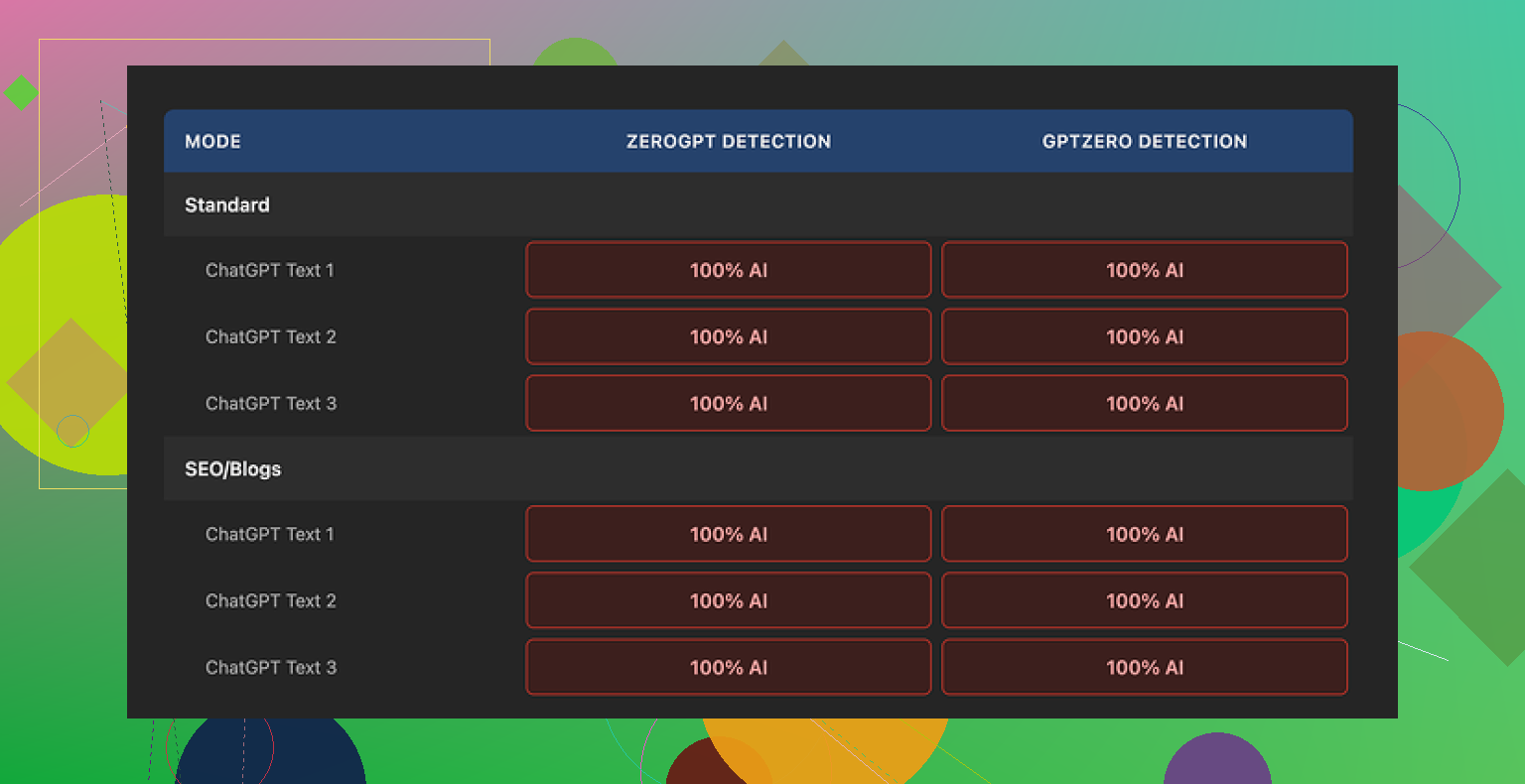
Task: Click GPTZero result for Standard ChatGPT Text 3
Action: pos(1144,403)
